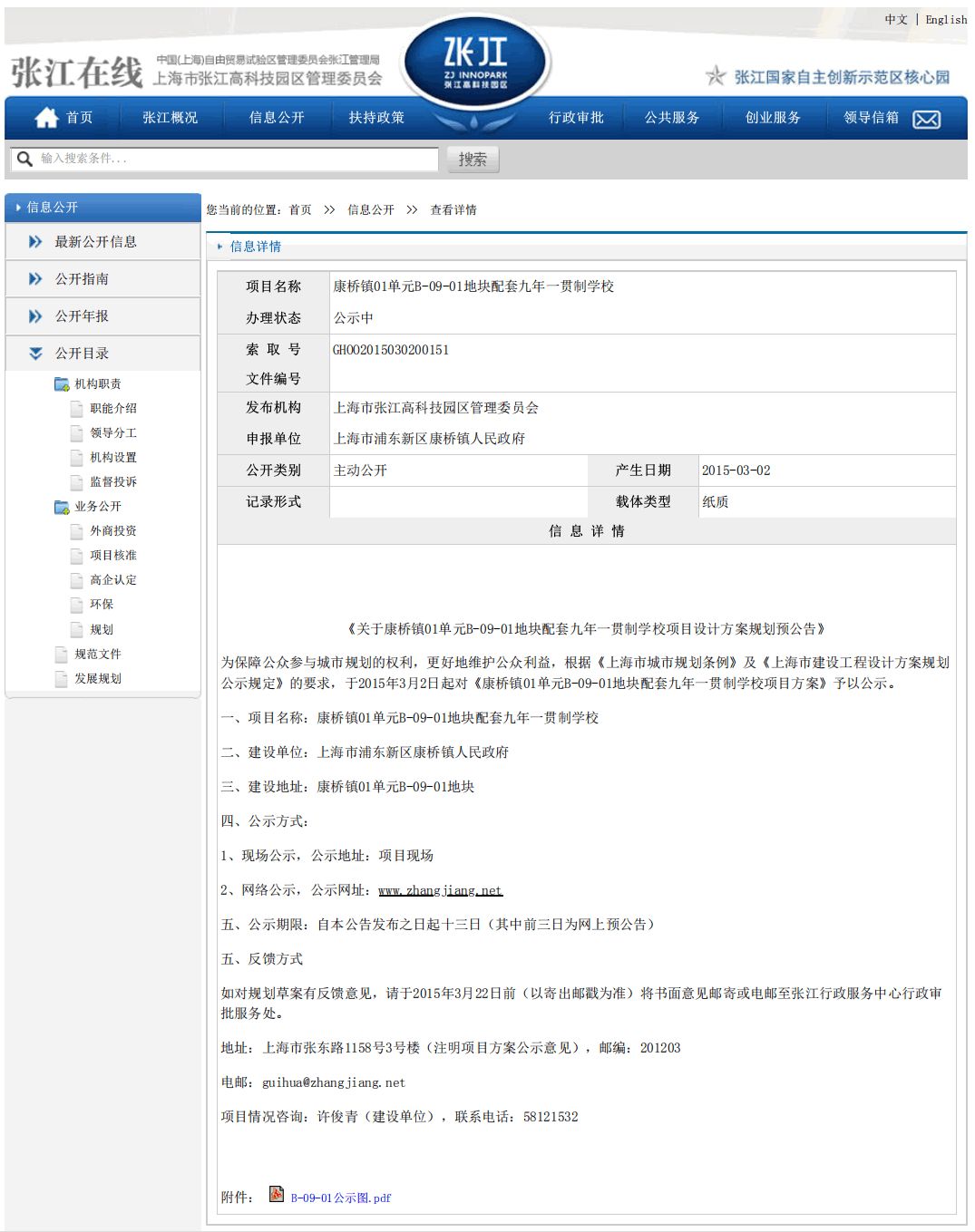Switch language to English
This screenshot has height=1232, width=975.
(946, 19)
